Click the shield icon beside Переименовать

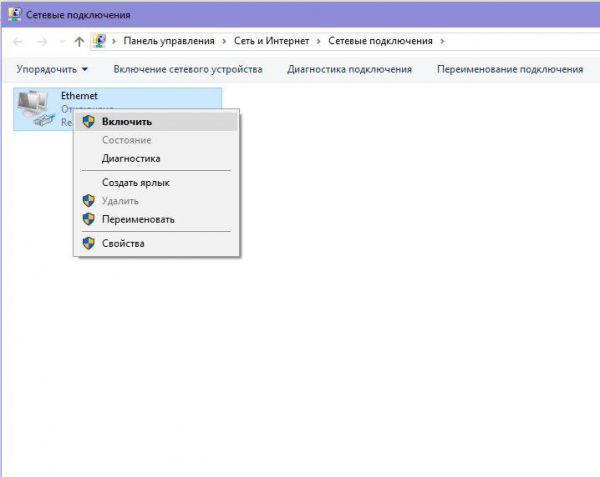[88, 219]
